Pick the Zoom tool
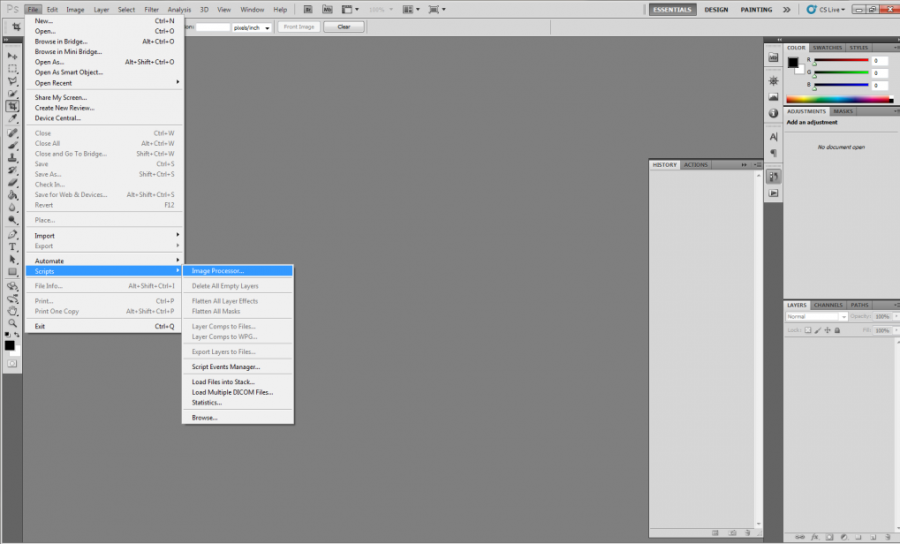The image size is (900, 544). pyautogui.click(x=13, y=323)
